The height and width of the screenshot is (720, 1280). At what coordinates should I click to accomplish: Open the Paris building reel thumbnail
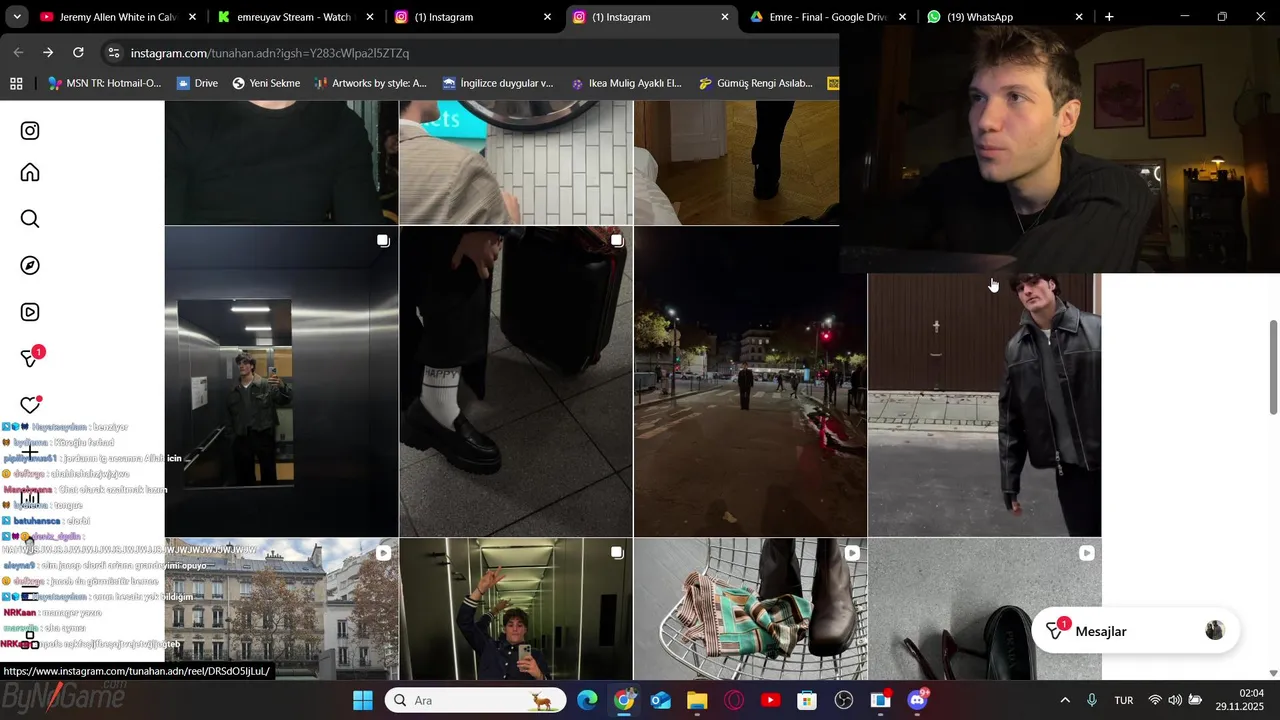(281, 609)
